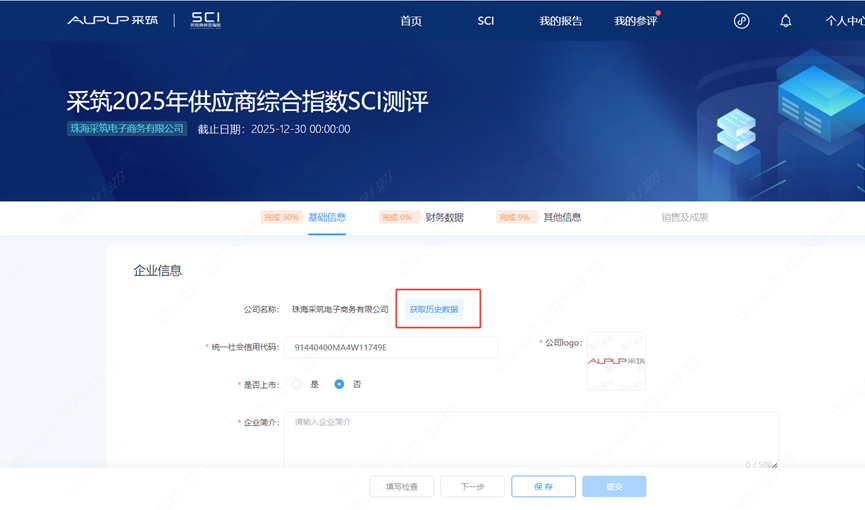Click 提交 button
The width and height of the screenshot is (865, 510).
pyautogui.click(x=614, y=487)
